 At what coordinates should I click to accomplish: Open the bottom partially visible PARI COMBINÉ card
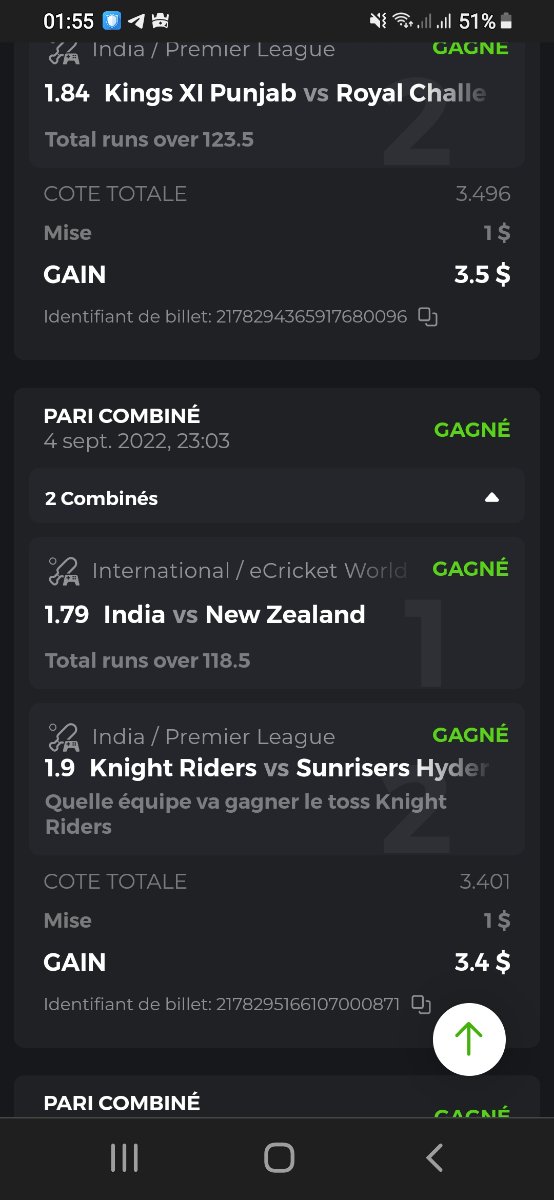(277, 1098)
